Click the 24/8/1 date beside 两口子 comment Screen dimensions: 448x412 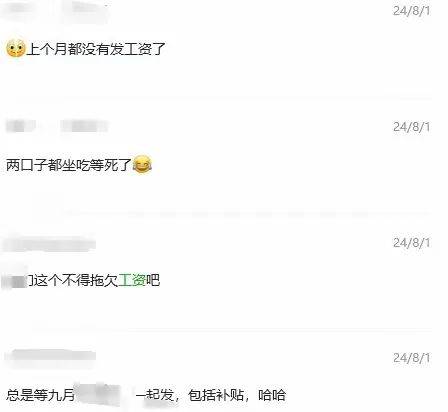[411, 127]
